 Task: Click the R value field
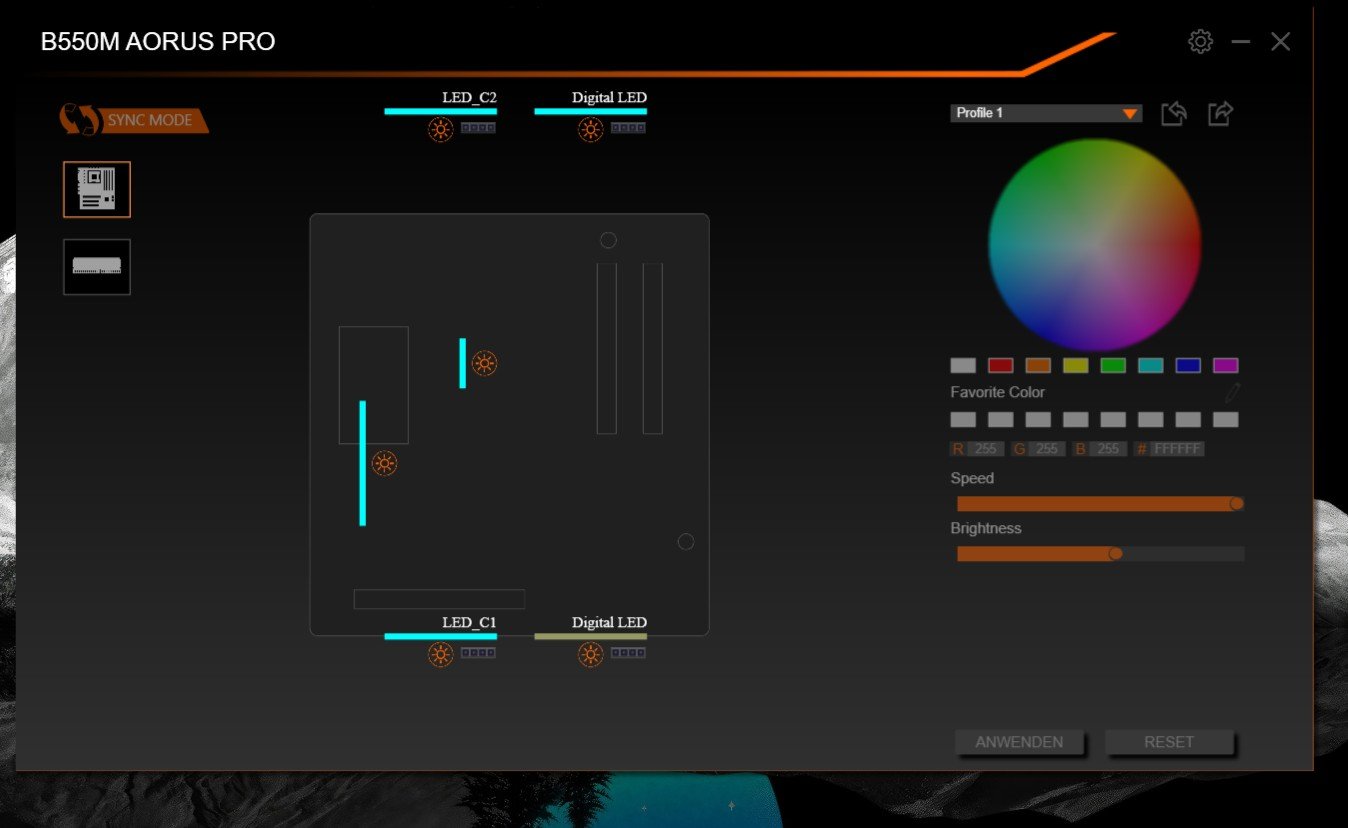point(985,449)
